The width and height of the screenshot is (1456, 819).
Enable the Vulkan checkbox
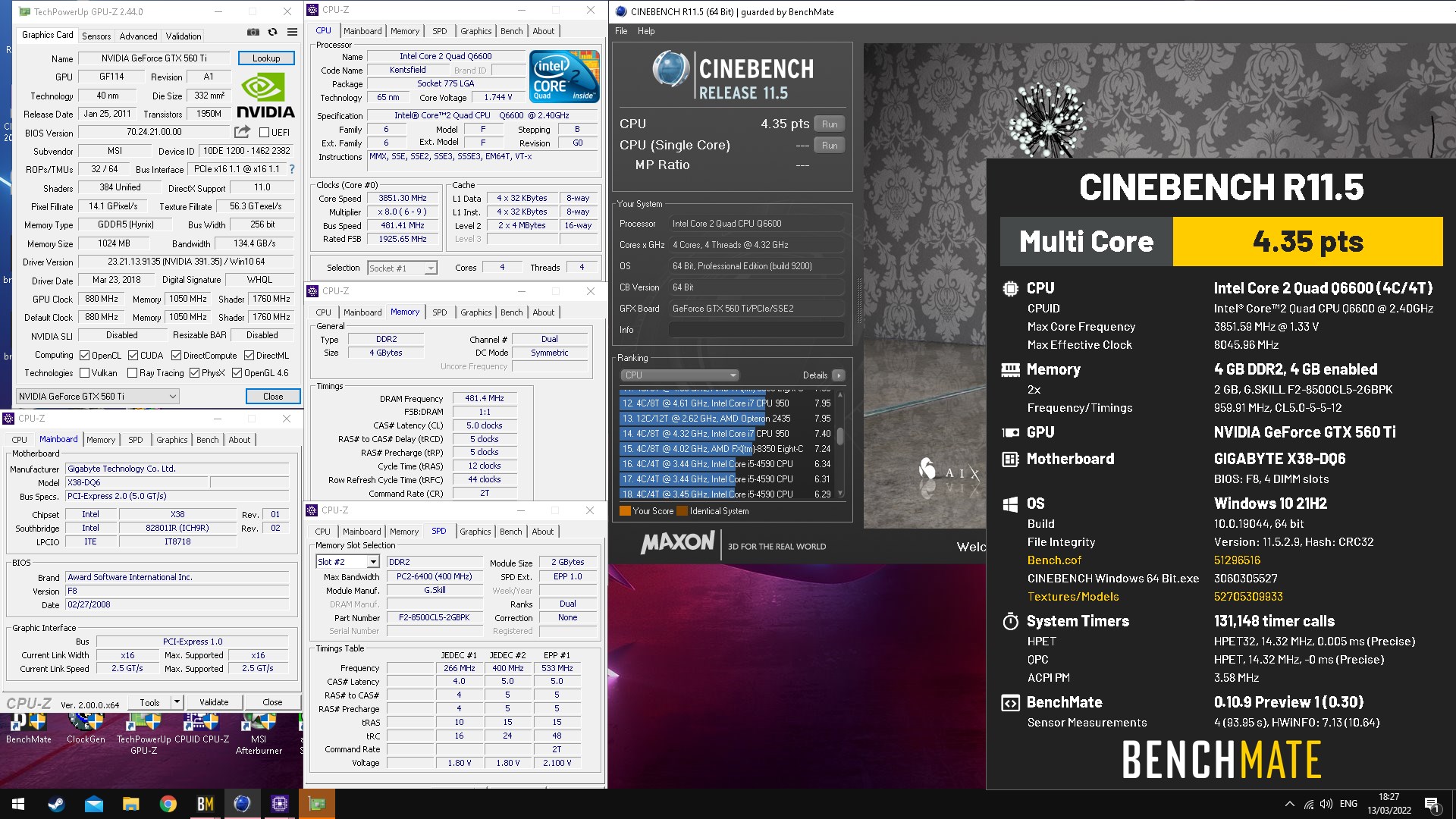[84, 373]
